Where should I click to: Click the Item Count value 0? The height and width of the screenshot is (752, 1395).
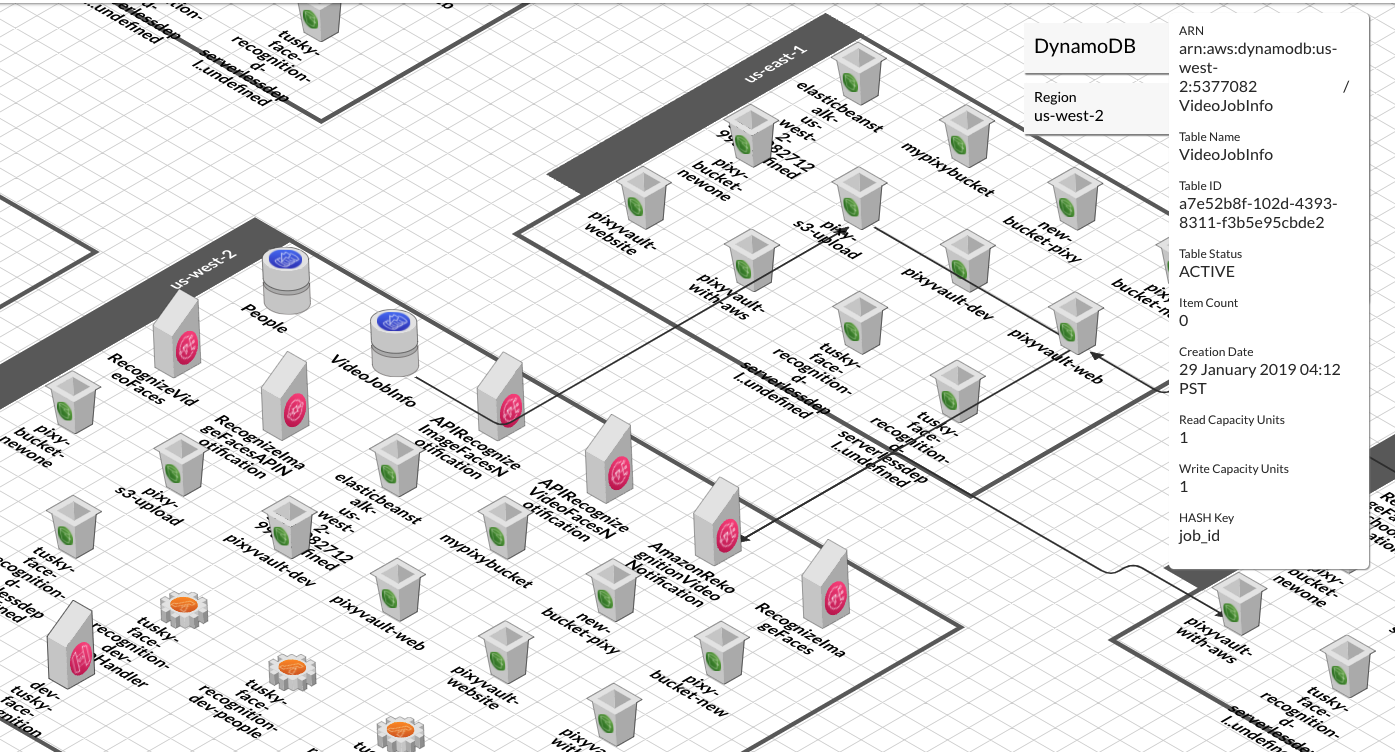[x=1184, y=321]
